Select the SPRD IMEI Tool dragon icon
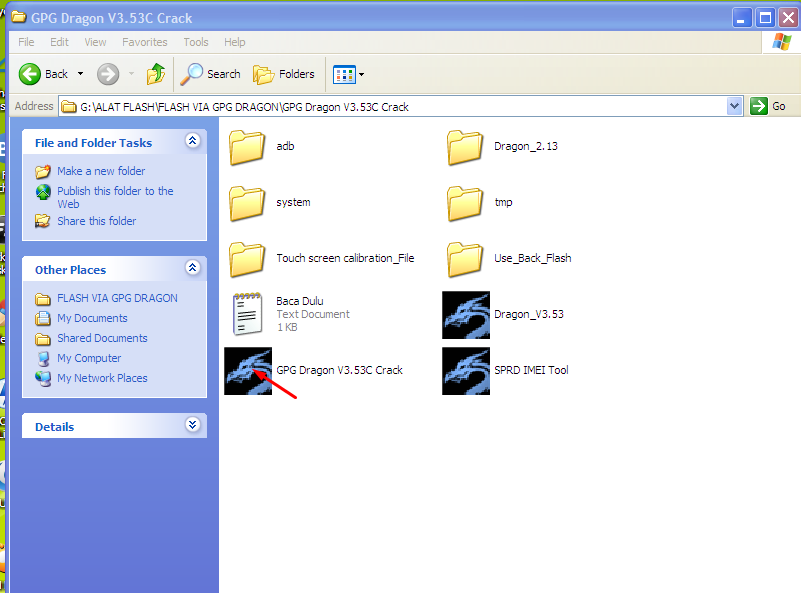 click(x=466, y=371)
